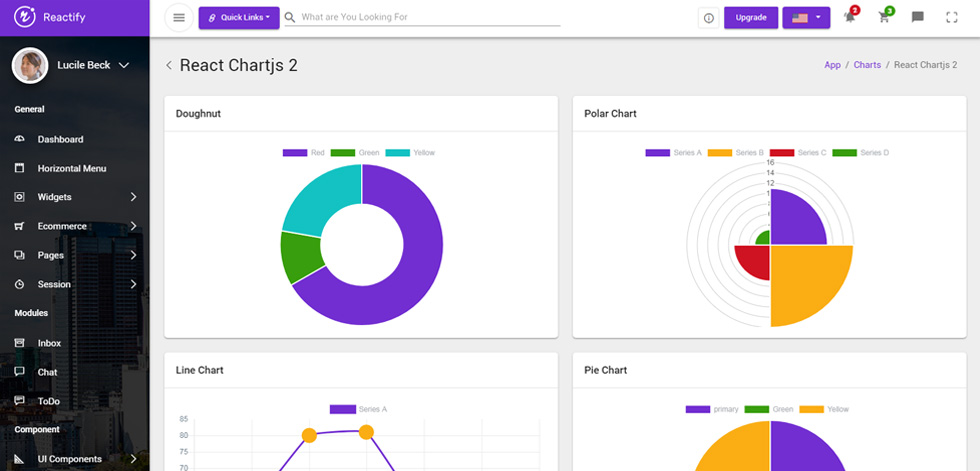Screen dimensions: 980x471
Task: Open Horizontal Menu from the sidebar
Action: coord(72,169)
